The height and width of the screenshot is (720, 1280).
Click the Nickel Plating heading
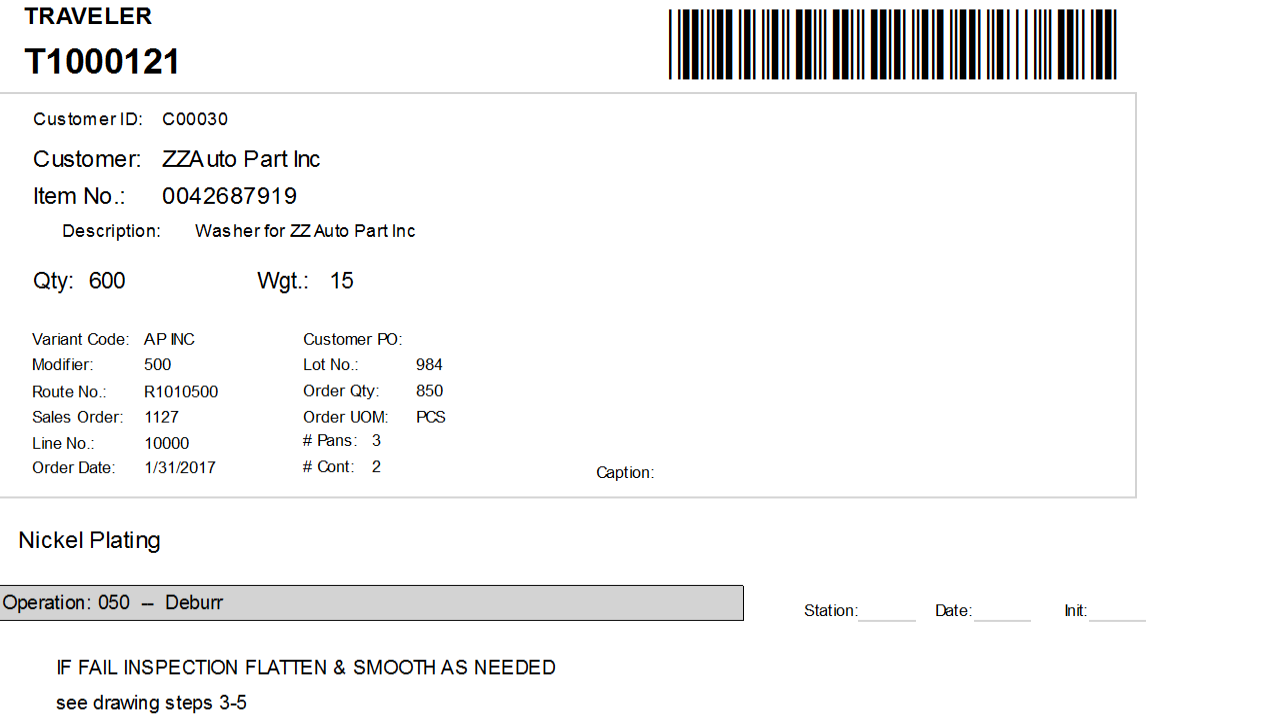89,540
